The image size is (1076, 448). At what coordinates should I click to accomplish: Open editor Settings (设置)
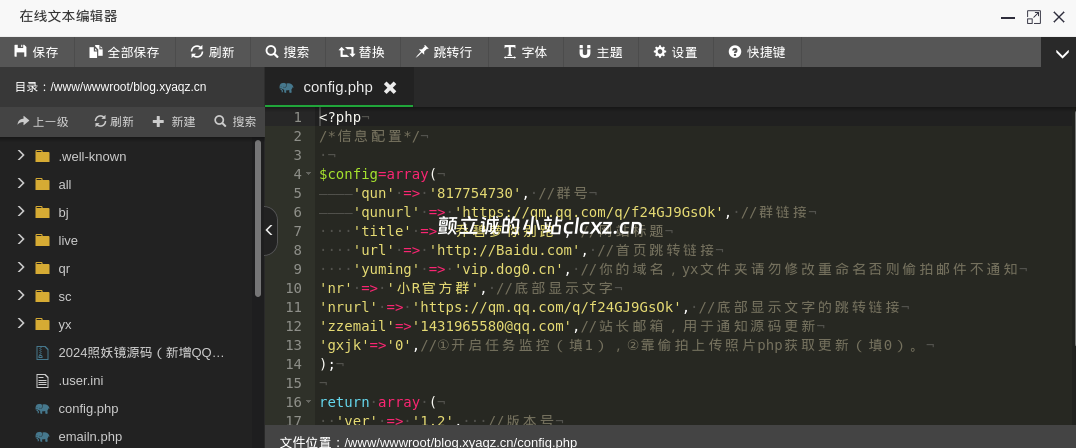pyautogui.click(x=675, y=52)
